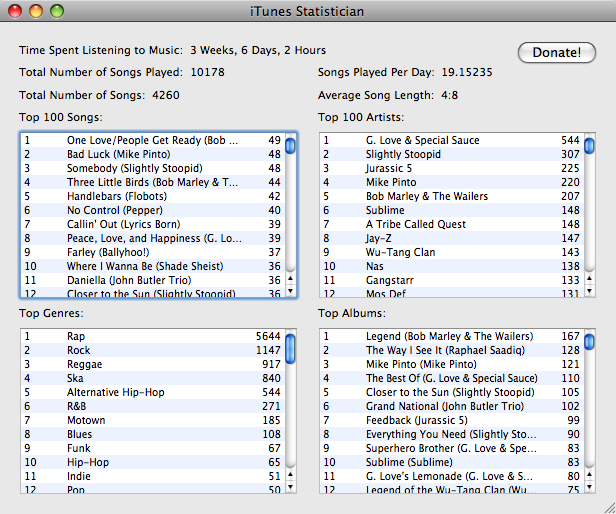
Task: Click the Top Genres scrollbar thumb
Action: [290, 349]
